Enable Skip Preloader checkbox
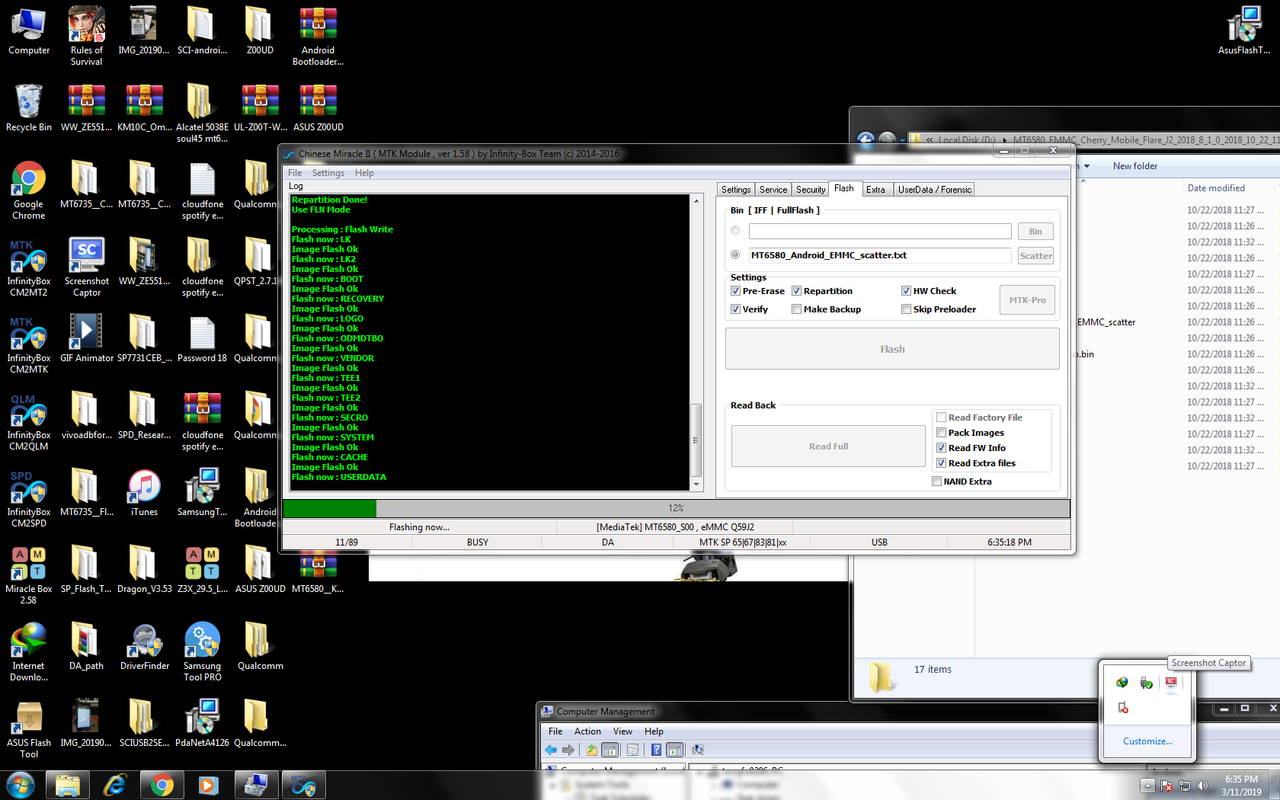 tap(906, 309)
